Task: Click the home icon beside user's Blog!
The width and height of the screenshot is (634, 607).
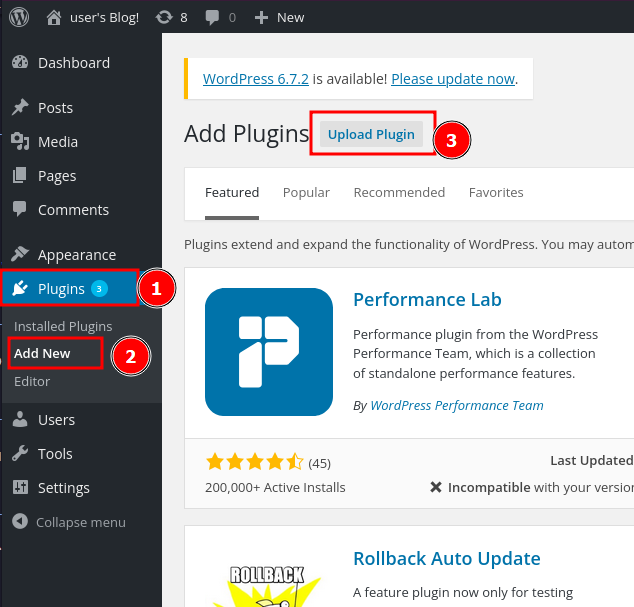Action: coord(54,17)
